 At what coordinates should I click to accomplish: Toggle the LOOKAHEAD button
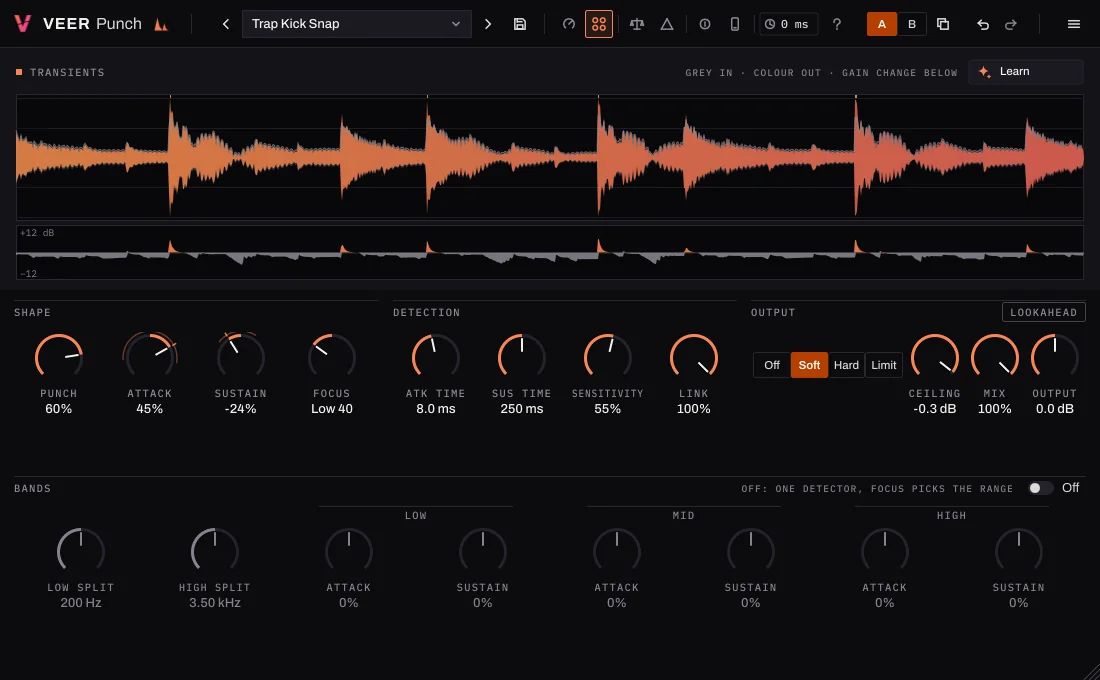1043,312
